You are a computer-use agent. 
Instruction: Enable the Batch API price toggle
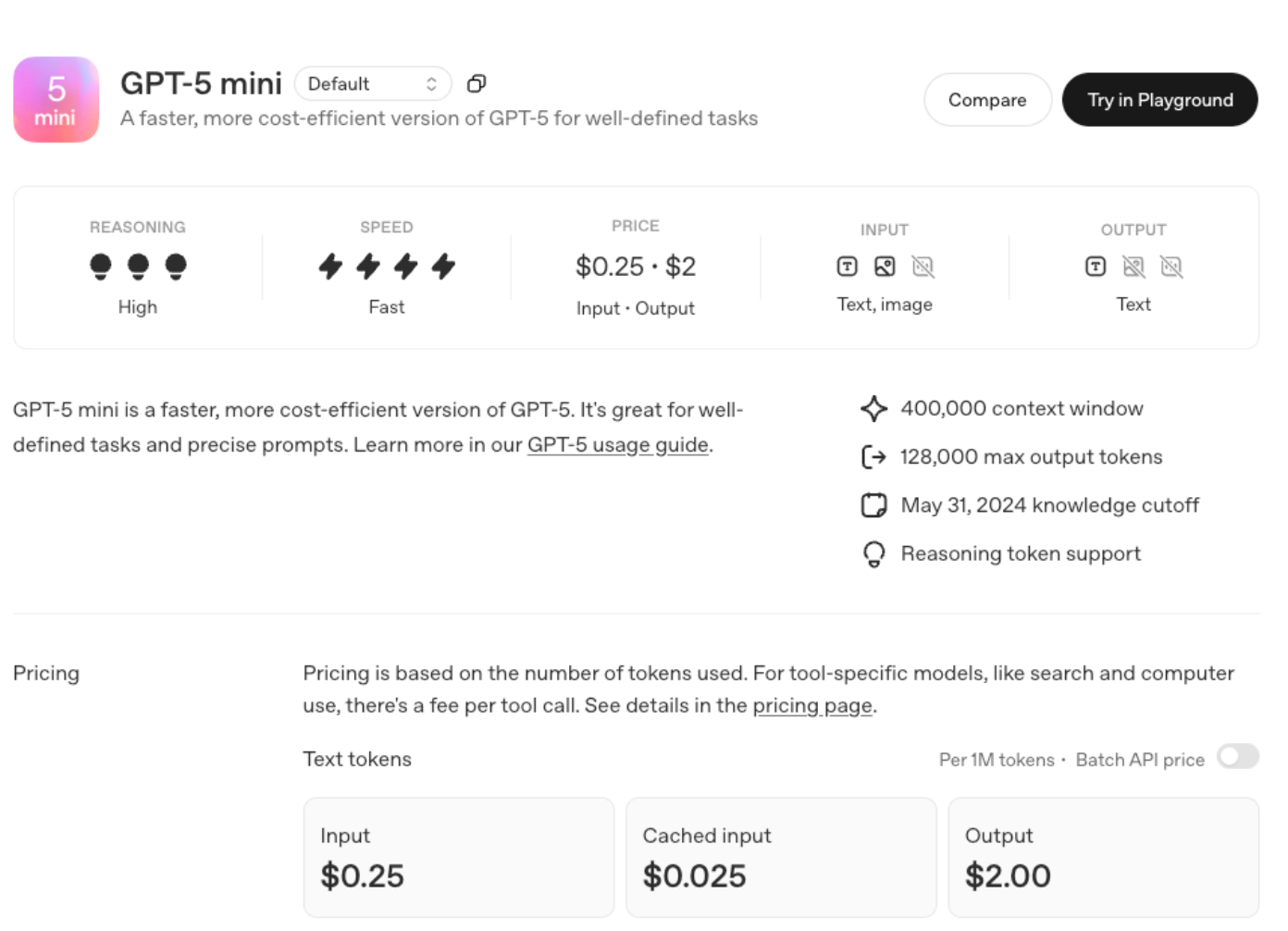point(1238,757)
